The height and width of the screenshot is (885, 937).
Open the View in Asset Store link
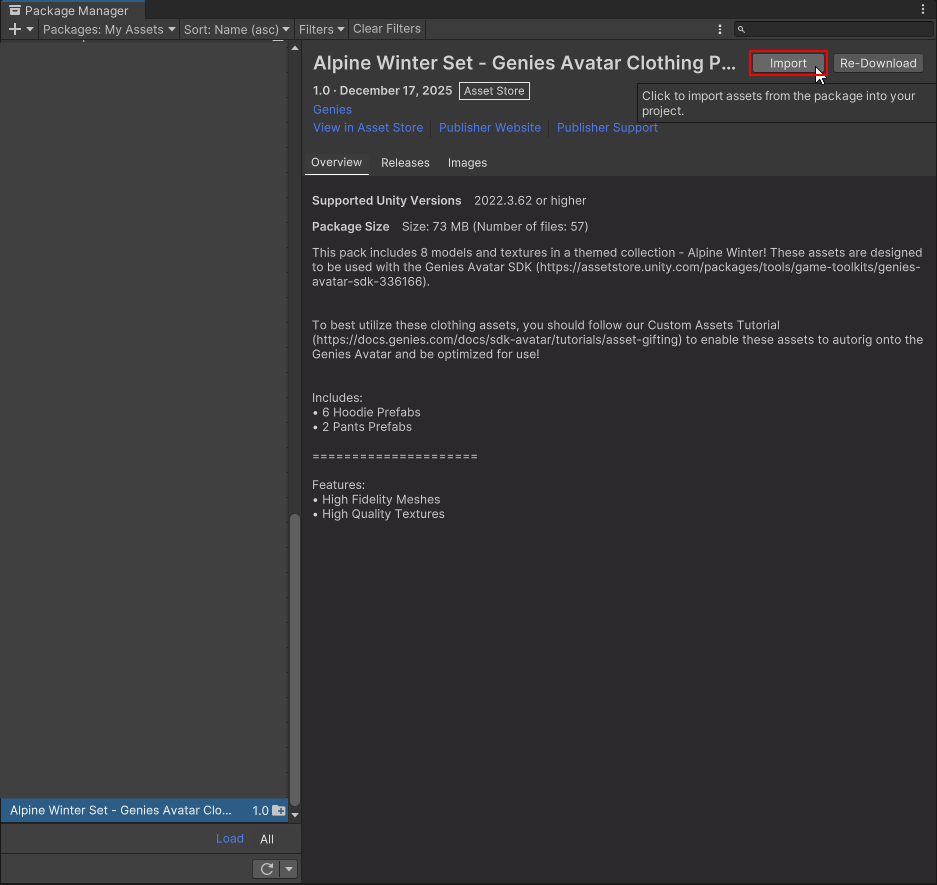[x=368, y=128]
